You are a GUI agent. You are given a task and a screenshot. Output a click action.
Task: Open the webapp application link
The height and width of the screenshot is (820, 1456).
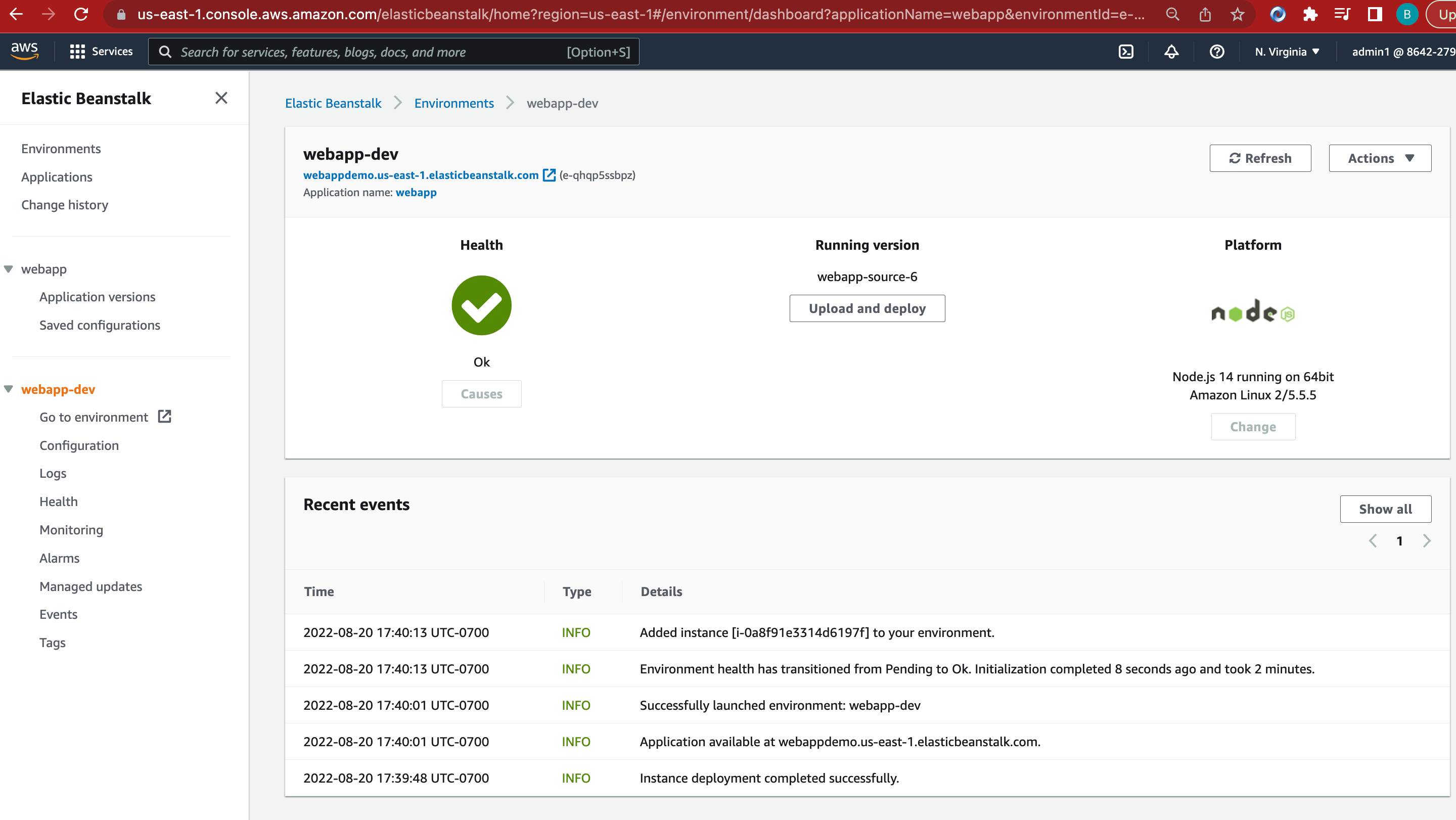pos(416,192)
